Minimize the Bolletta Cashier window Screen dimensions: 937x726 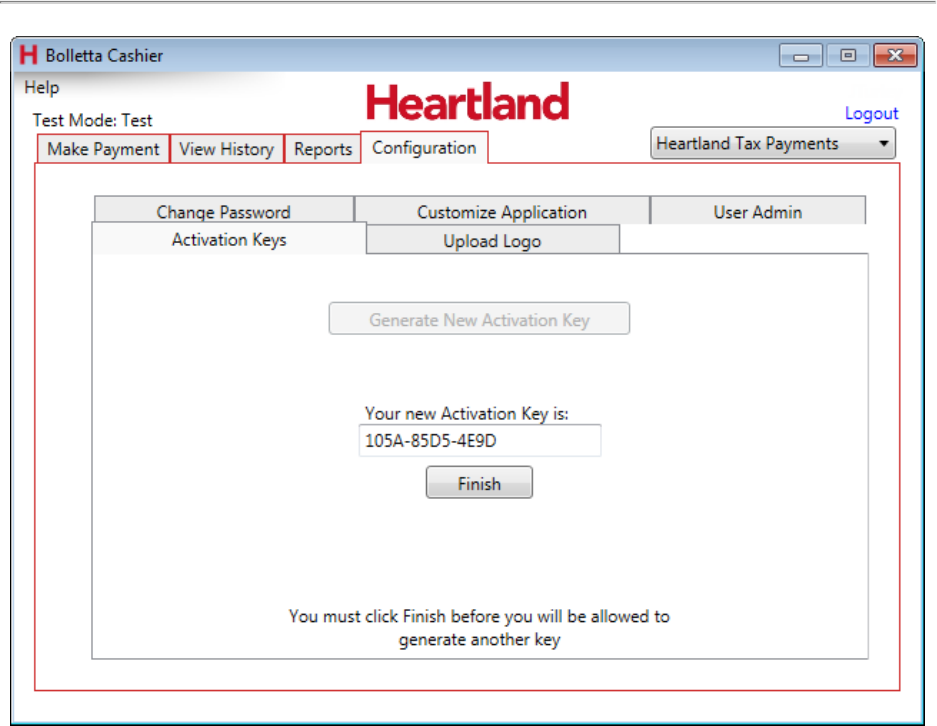tap(801, 56)
